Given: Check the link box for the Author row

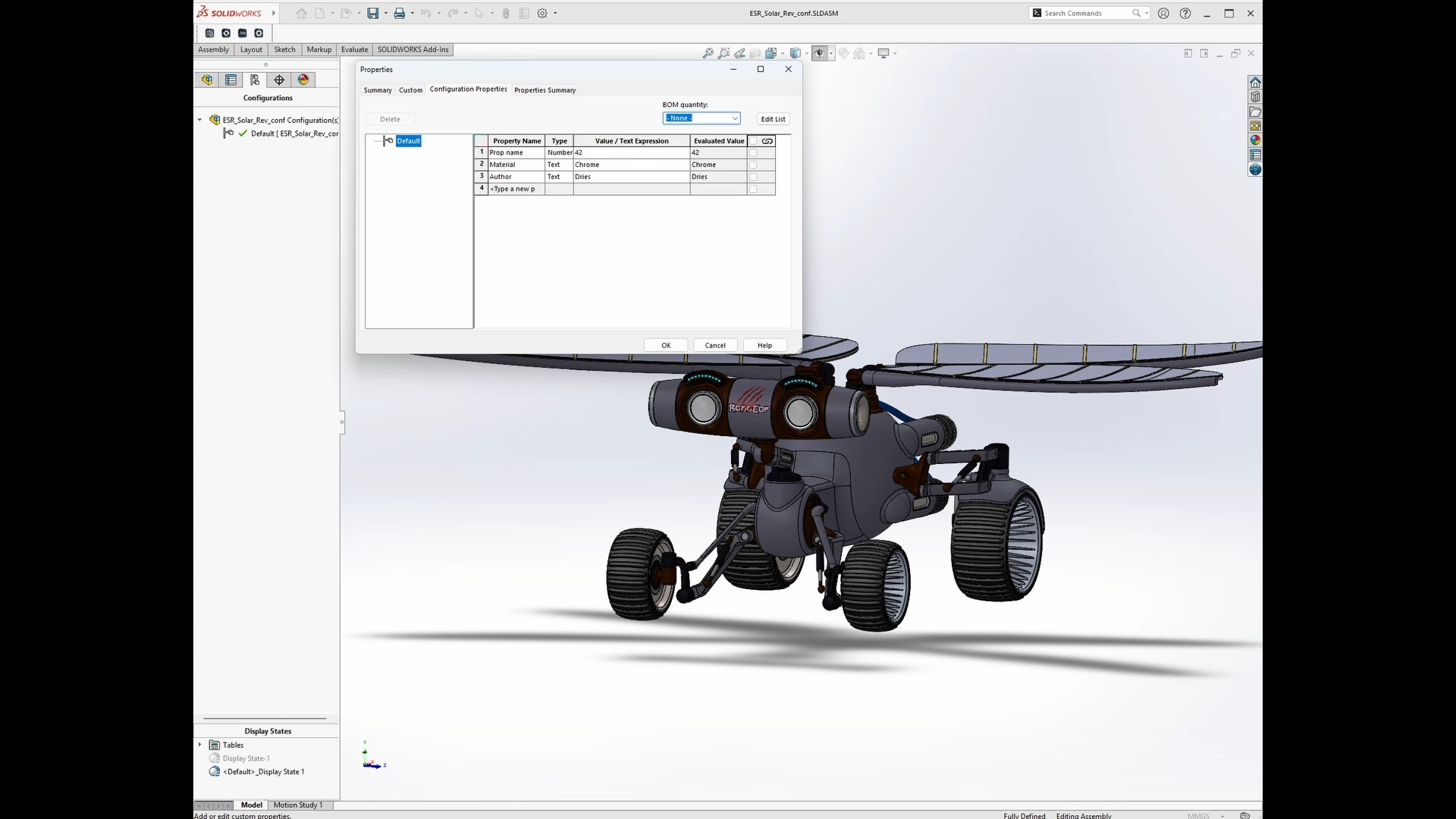Looking at the screenshot, I should point(753,177).
